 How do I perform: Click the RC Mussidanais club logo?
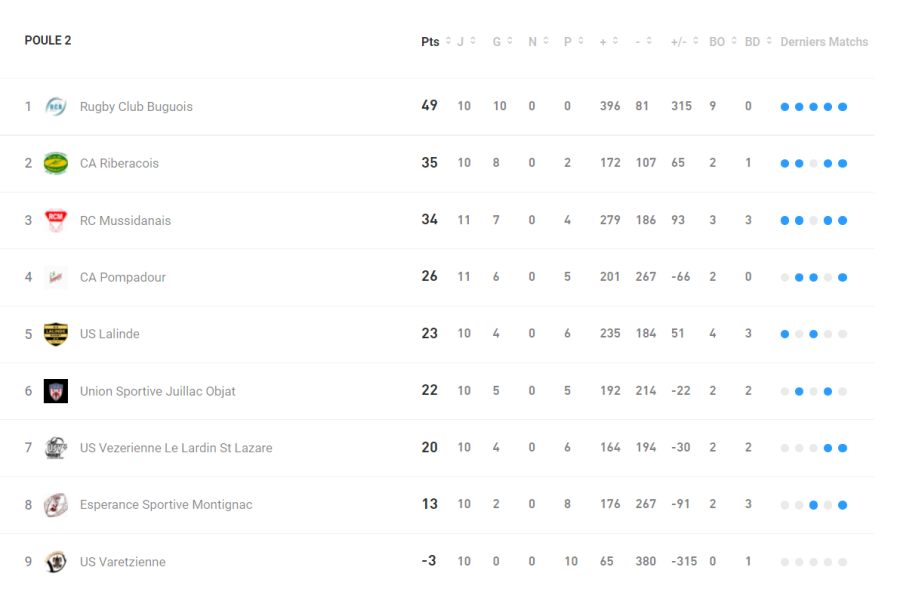click(56, 220)
